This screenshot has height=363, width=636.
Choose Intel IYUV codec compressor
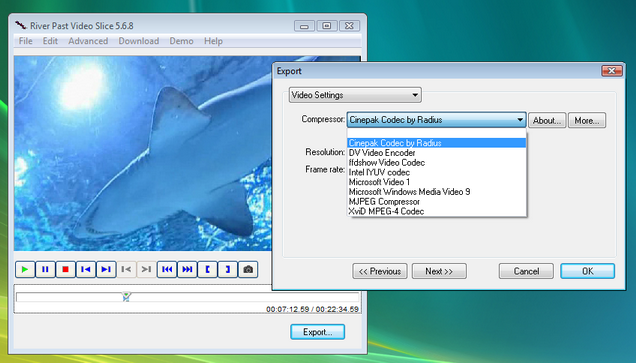pyautogui.click(x=437, y=172)
